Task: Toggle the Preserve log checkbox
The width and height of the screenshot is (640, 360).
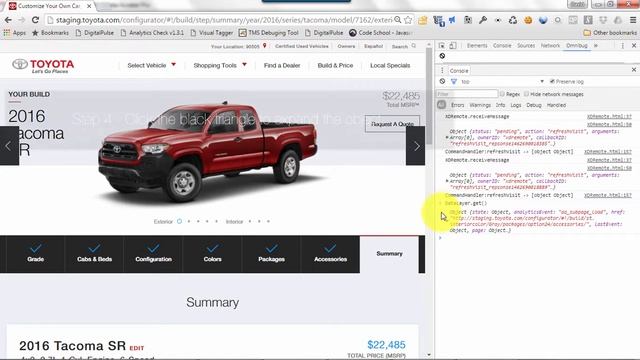Action: pos(552,82)
